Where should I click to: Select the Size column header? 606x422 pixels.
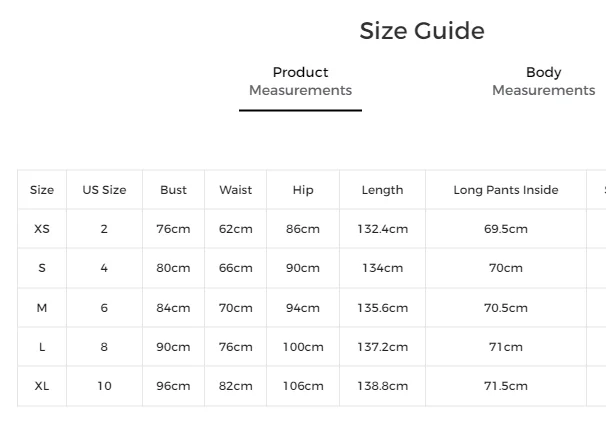pyautogui.click(x=42, y=190)
